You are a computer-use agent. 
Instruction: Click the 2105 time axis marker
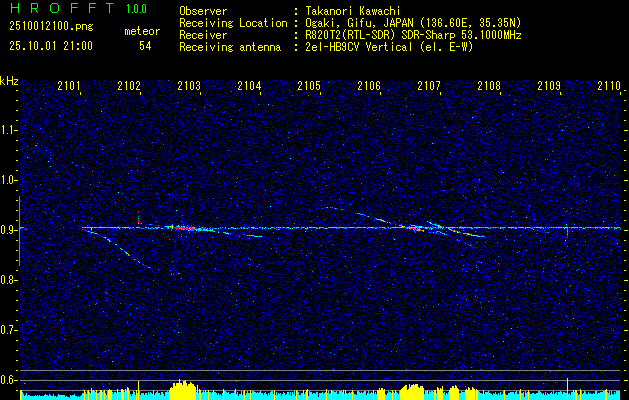coord(309,85)
